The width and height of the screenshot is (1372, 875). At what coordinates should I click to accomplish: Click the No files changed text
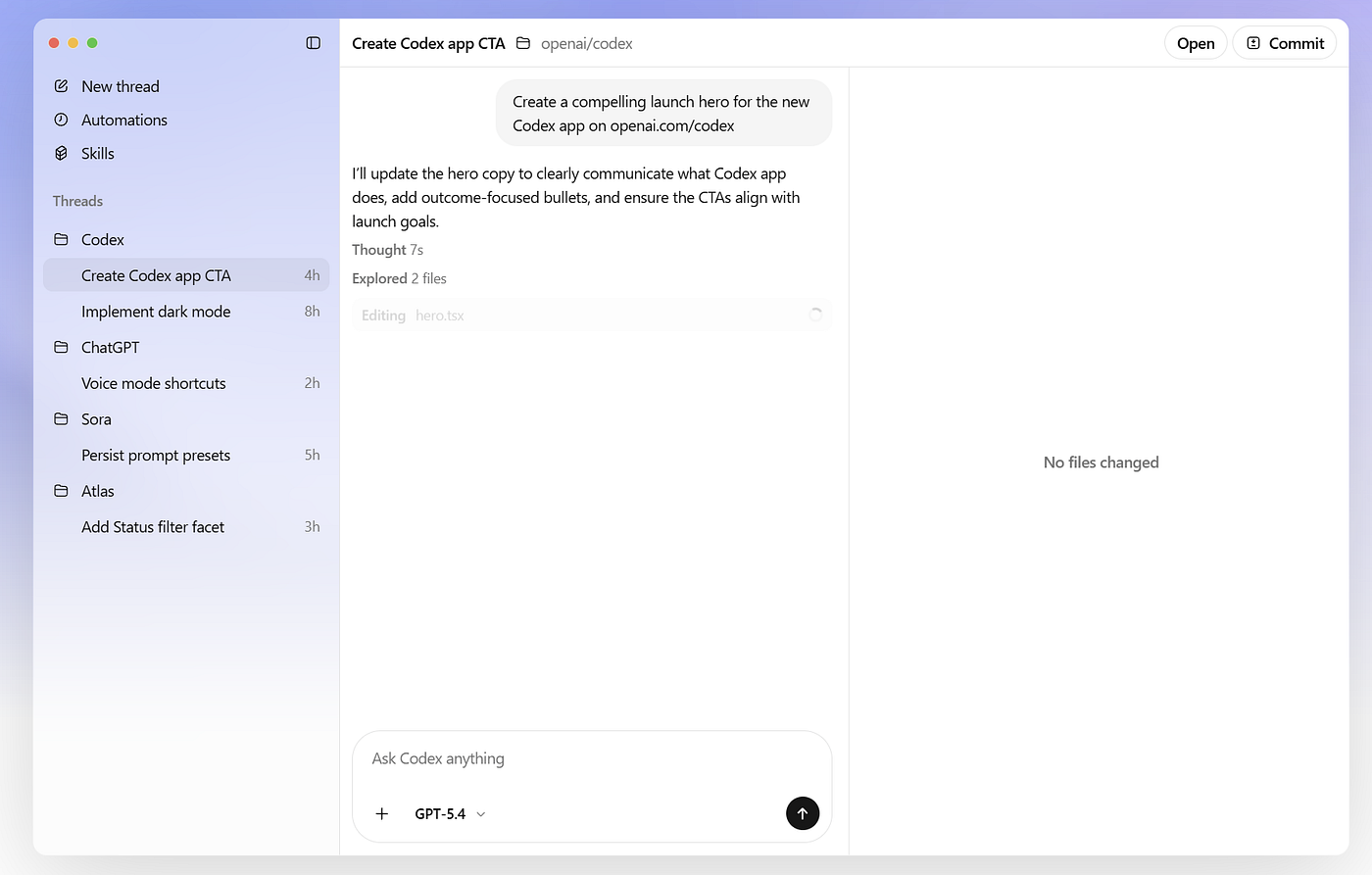coord(1101,462)
